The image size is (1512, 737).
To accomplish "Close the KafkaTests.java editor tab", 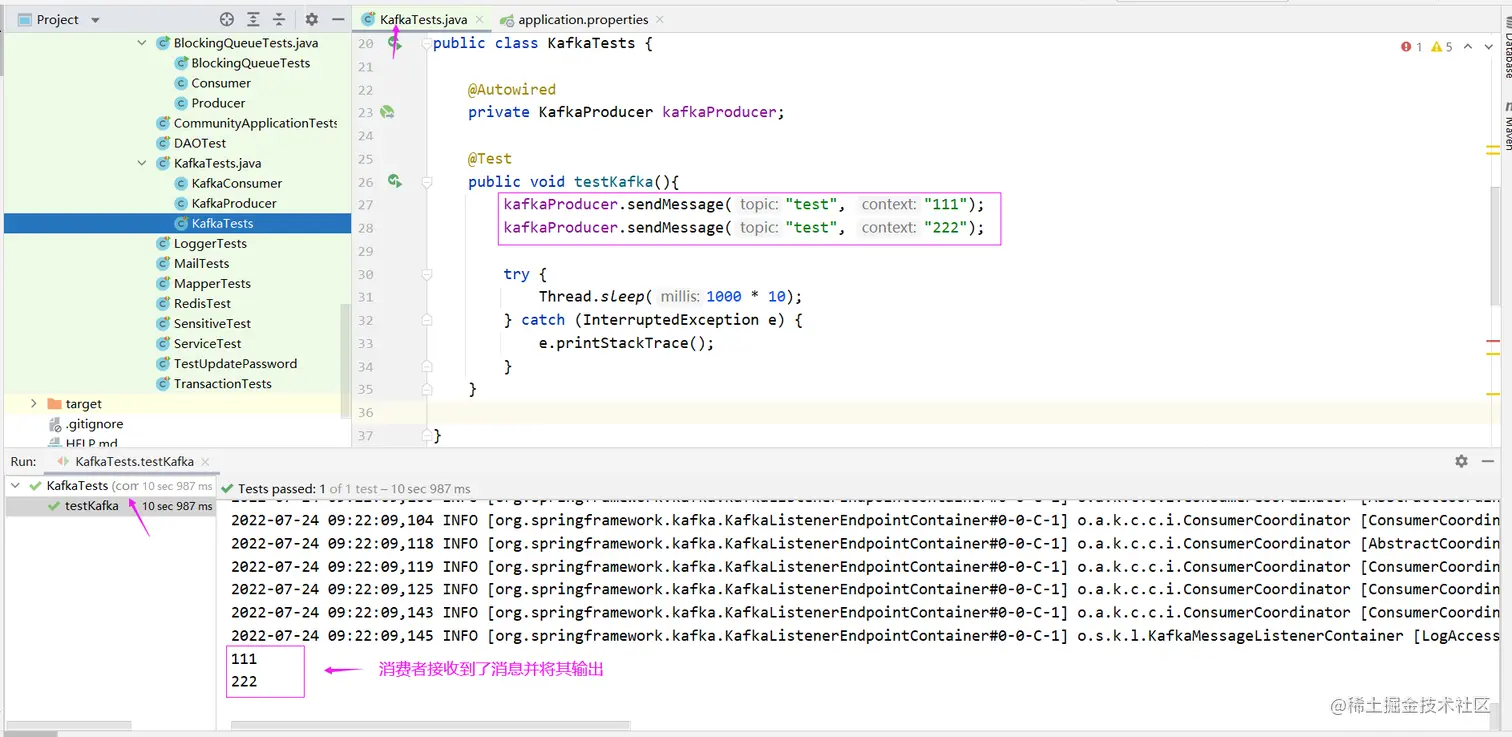I will coord(479,20).
